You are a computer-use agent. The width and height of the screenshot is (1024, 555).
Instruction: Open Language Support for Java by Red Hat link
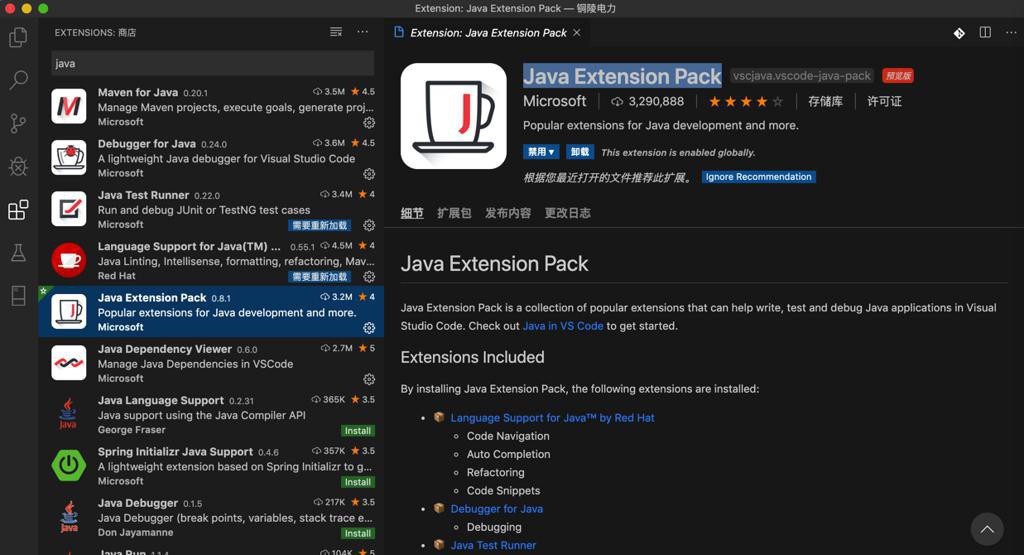click(x=552, y=418)
